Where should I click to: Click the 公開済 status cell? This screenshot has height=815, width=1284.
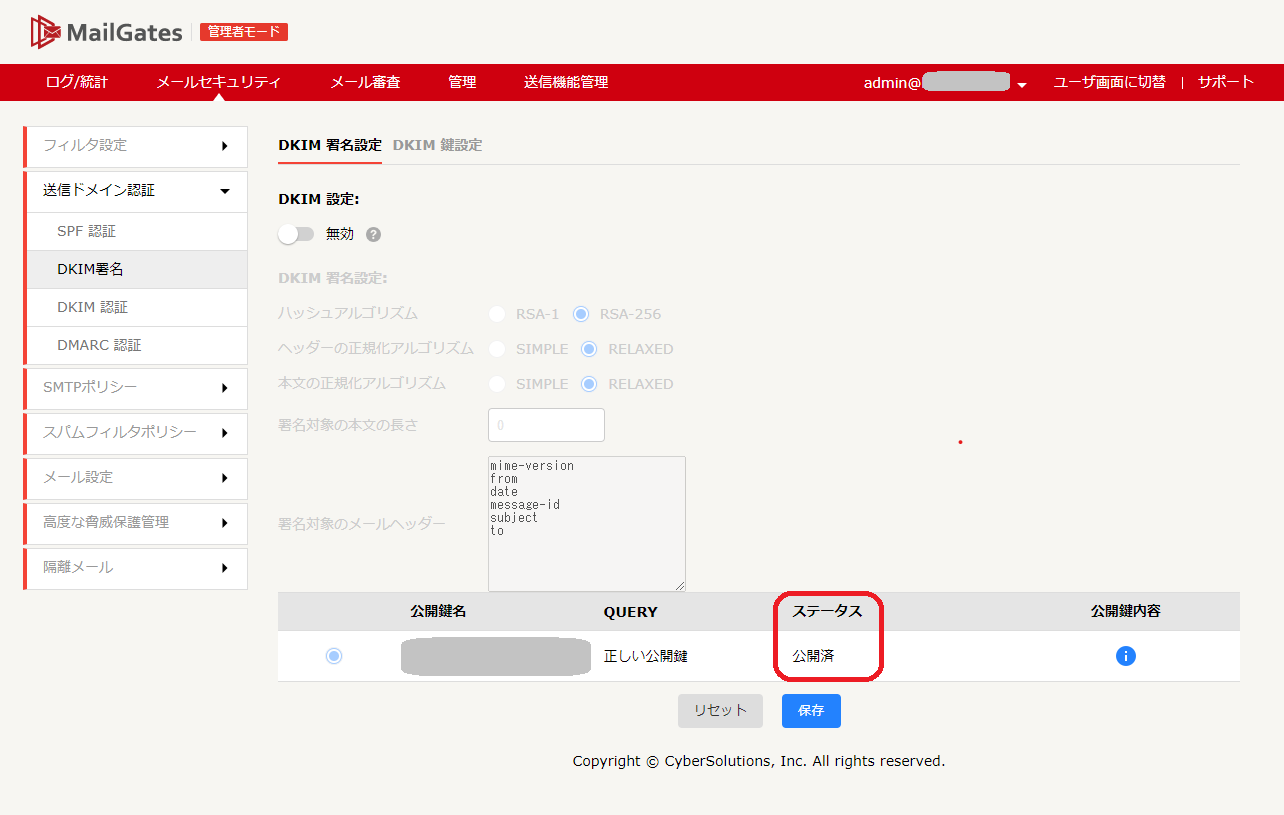(813, 656)
